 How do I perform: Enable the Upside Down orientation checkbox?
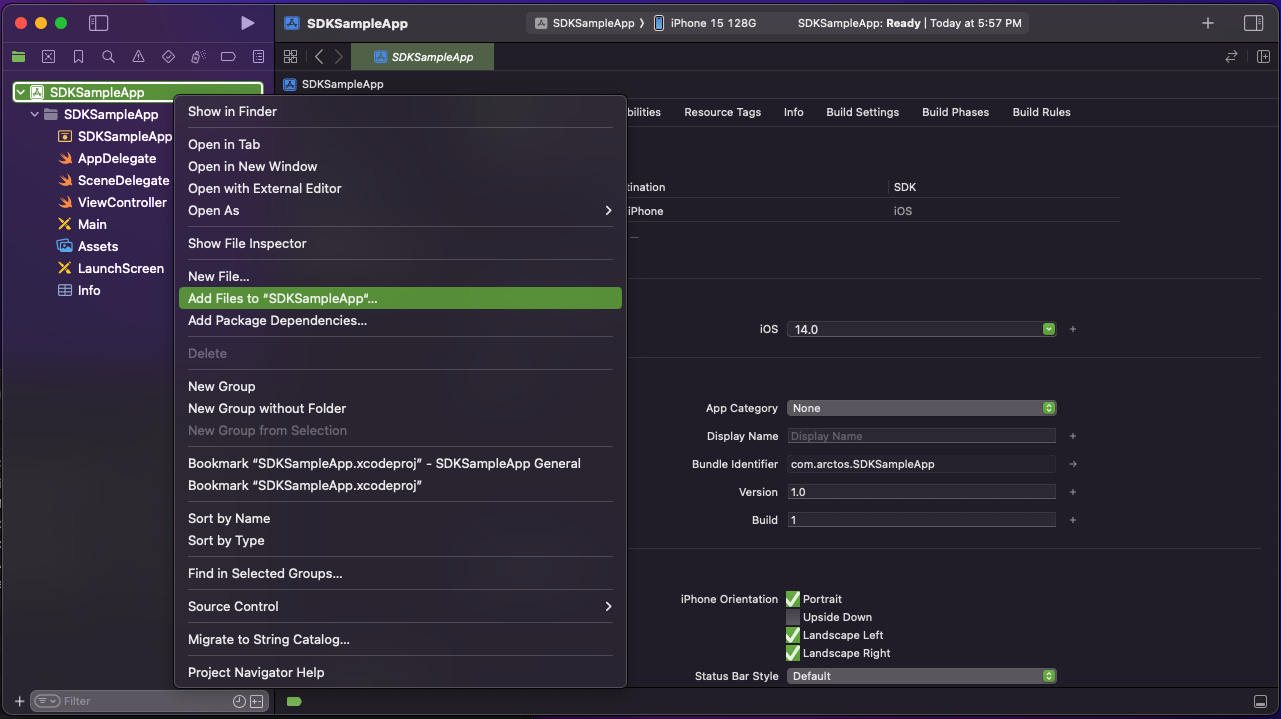point(793,617)
